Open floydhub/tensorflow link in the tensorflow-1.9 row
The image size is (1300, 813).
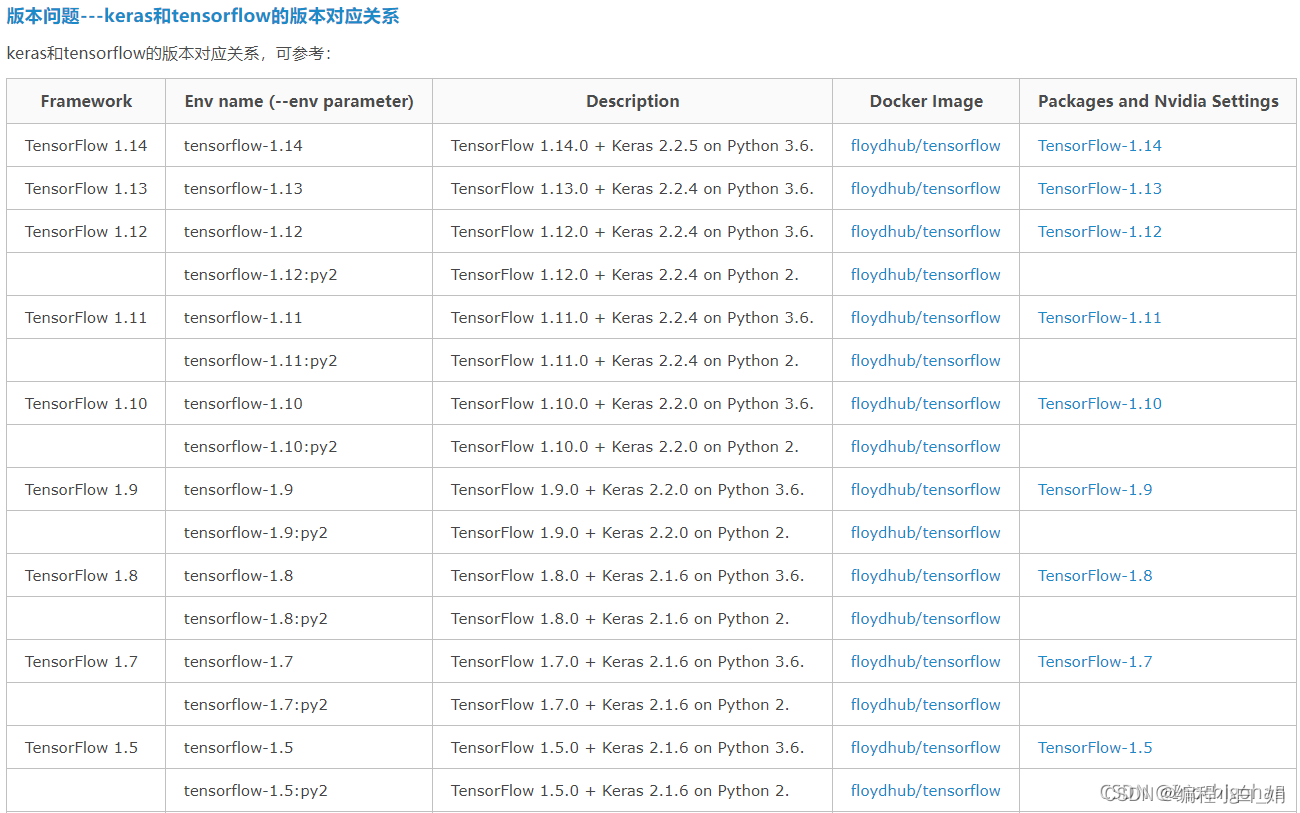tap(925, 490)
